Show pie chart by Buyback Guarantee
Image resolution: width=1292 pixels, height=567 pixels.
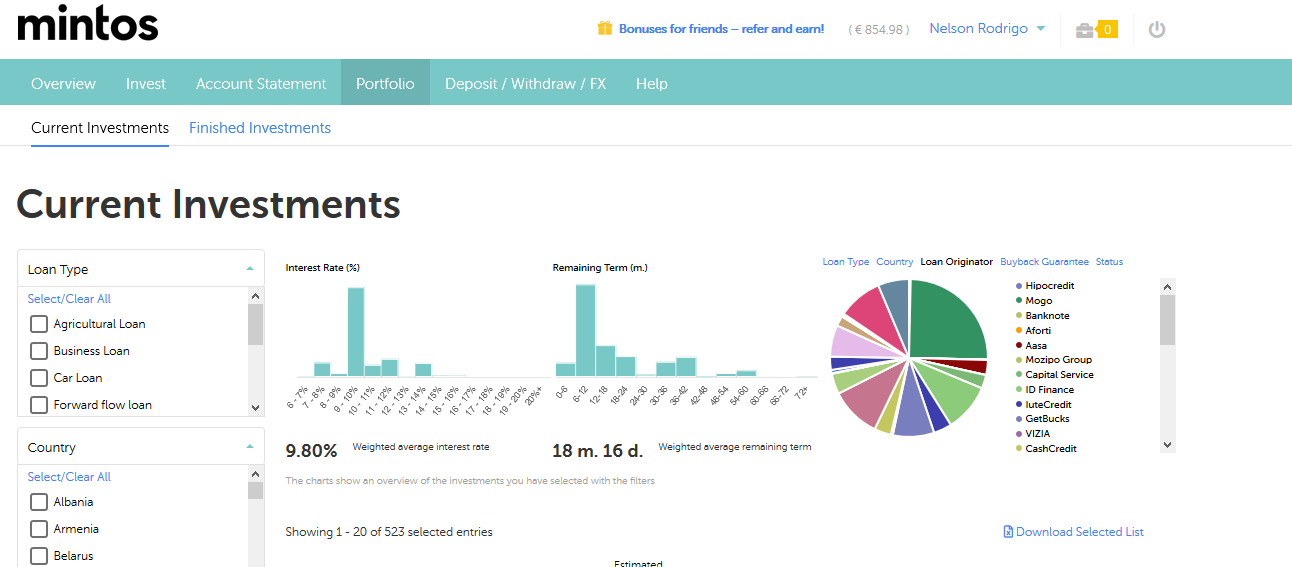[x=1044, y=262]
